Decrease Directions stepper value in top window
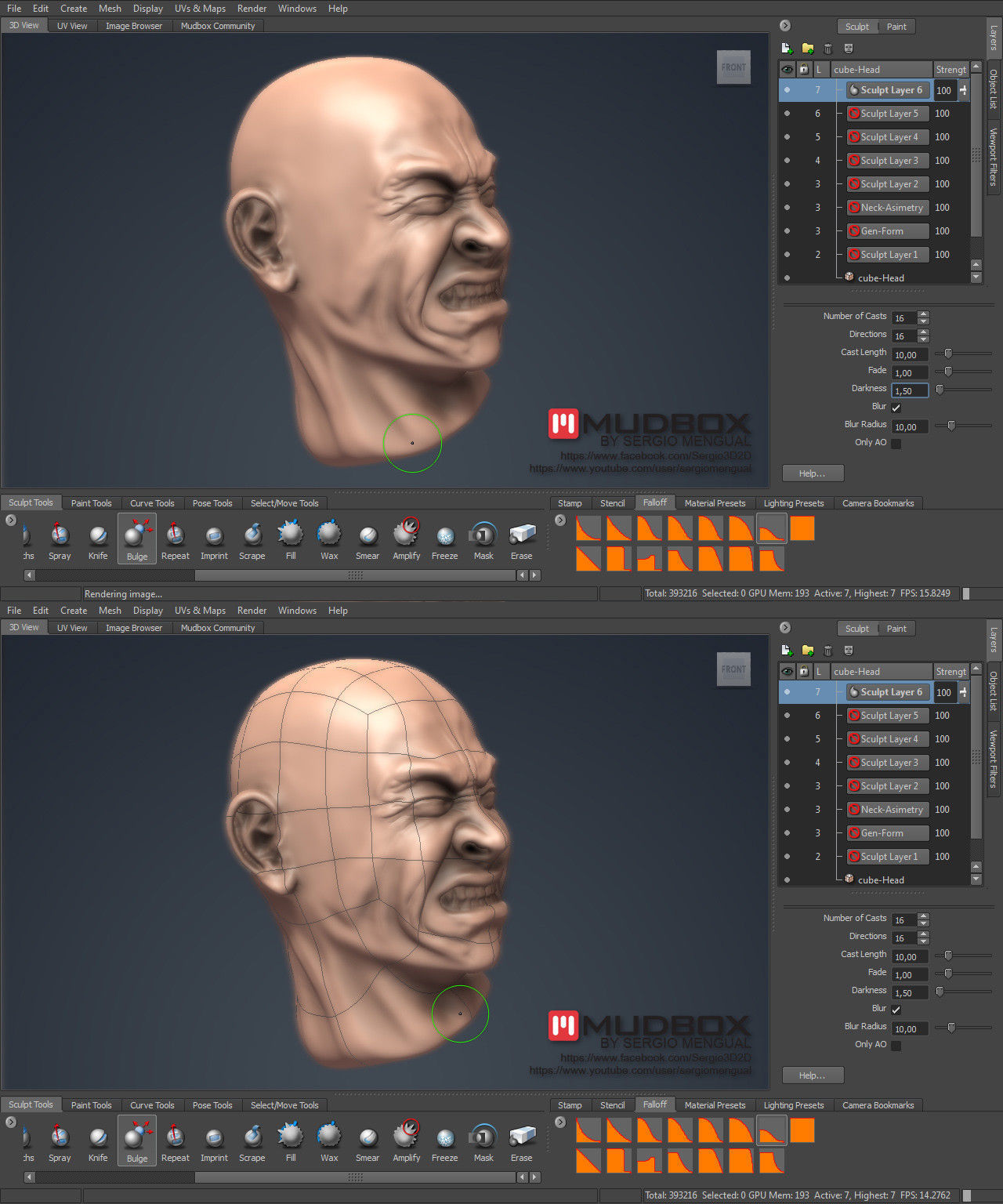Screen dimensions: 1003x1204 pyautogui.click(x=923, y=339)
